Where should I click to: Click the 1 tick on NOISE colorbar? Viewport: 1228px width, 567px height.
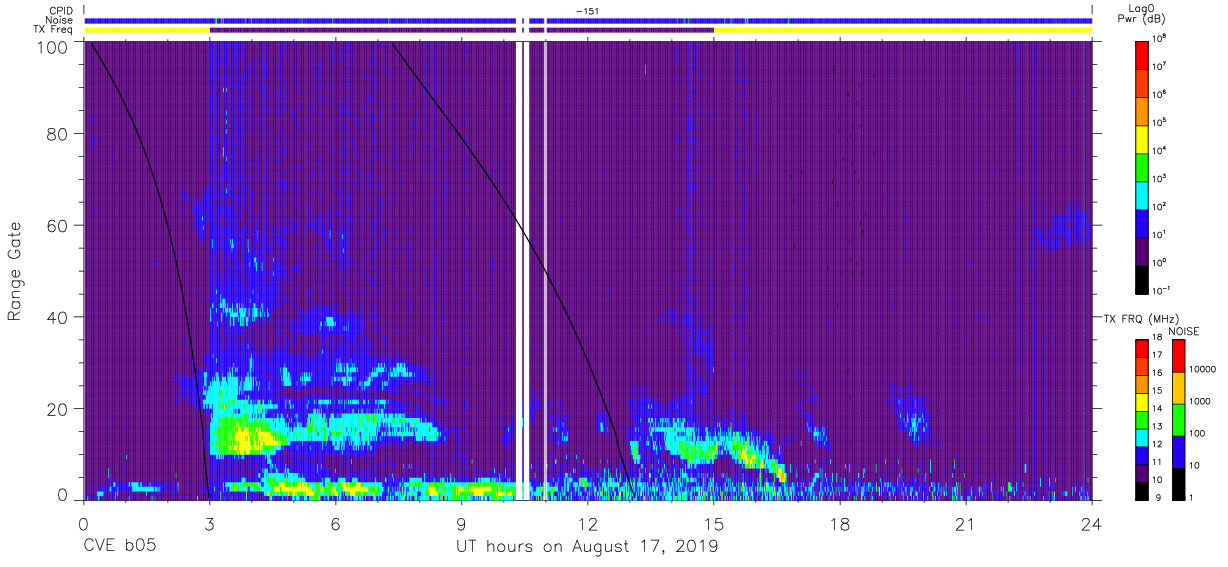1190,497
